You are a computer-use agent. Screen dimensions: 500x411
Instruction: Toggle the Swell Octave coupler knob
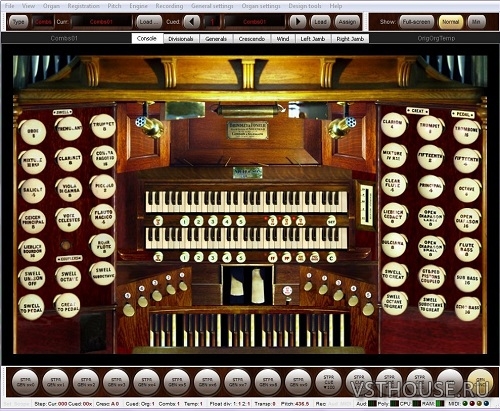point(68,277)
